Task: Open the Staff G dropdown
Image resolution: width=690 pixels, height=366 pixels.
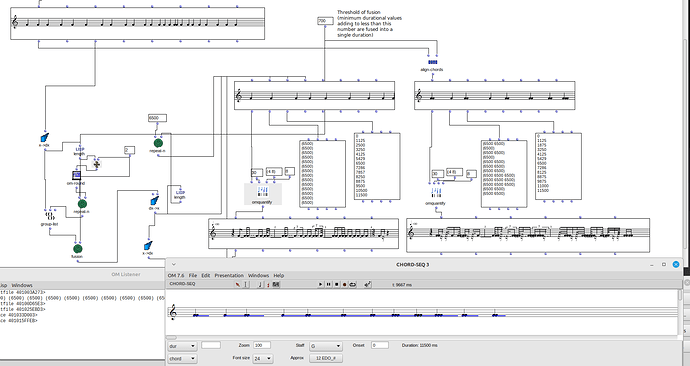Action: tap(325, 346)
